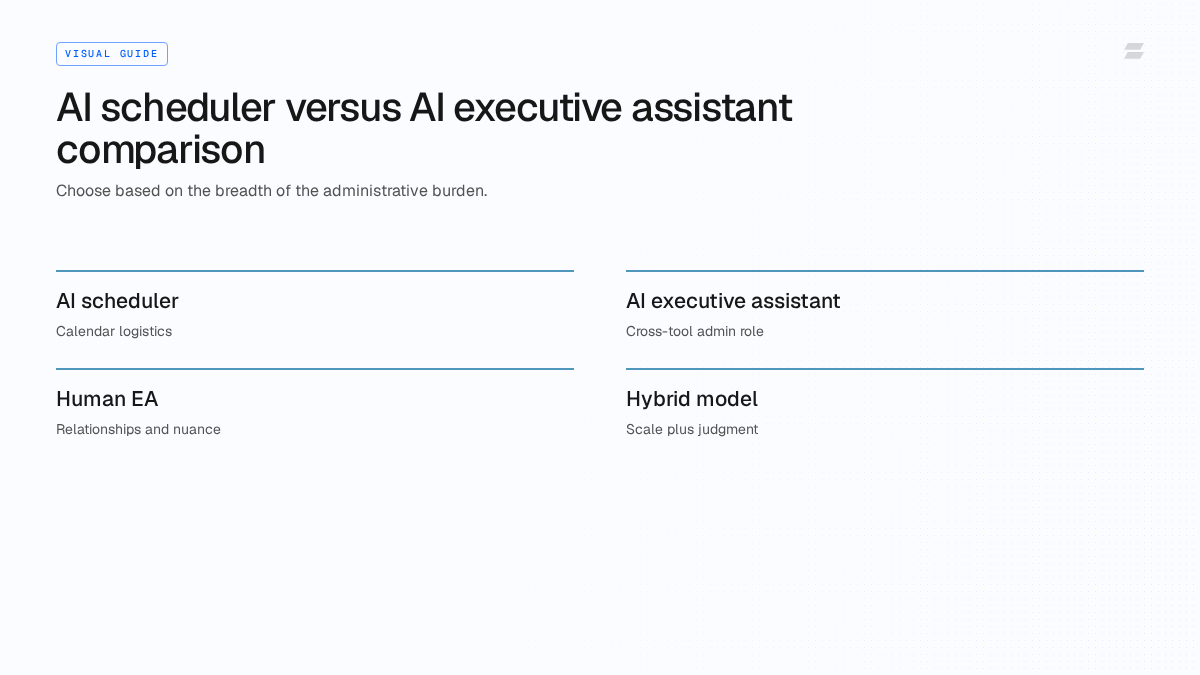This screenshot has width=1200, height=675.
Task: Click the 'Calendar logistics' description
Action: coord(114,332)
